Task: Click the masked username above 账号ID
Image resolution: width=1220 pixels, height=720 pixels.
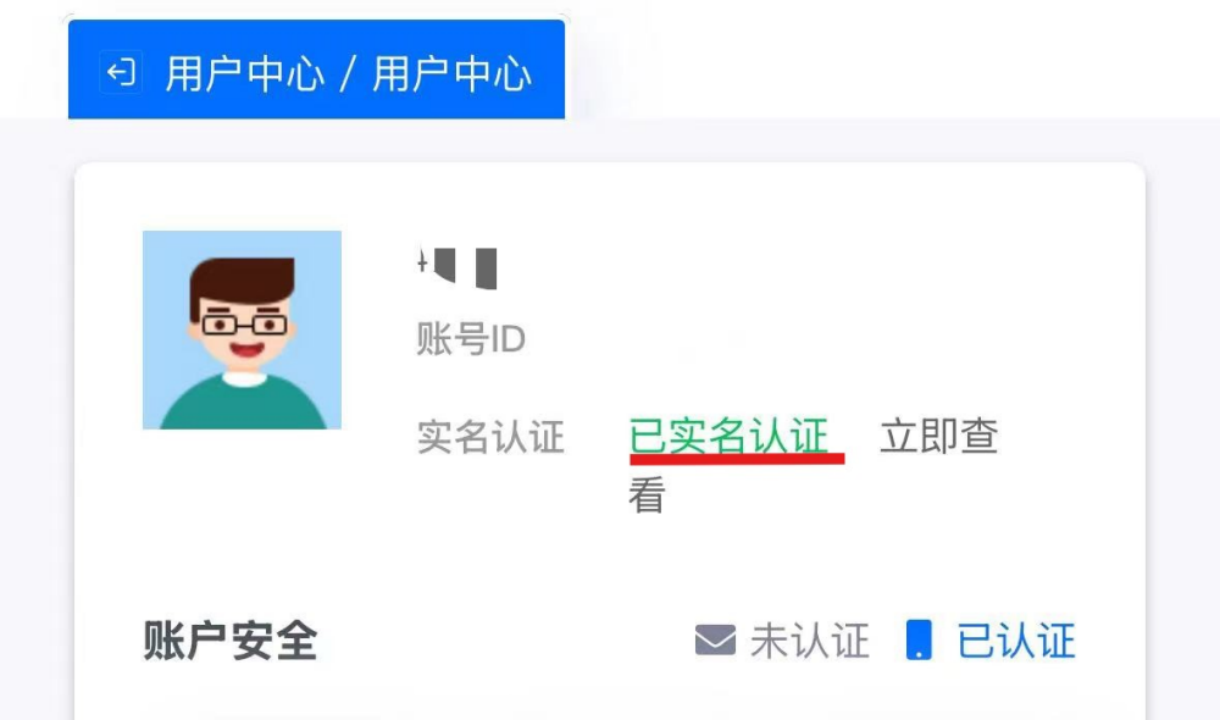Action: 457,269
